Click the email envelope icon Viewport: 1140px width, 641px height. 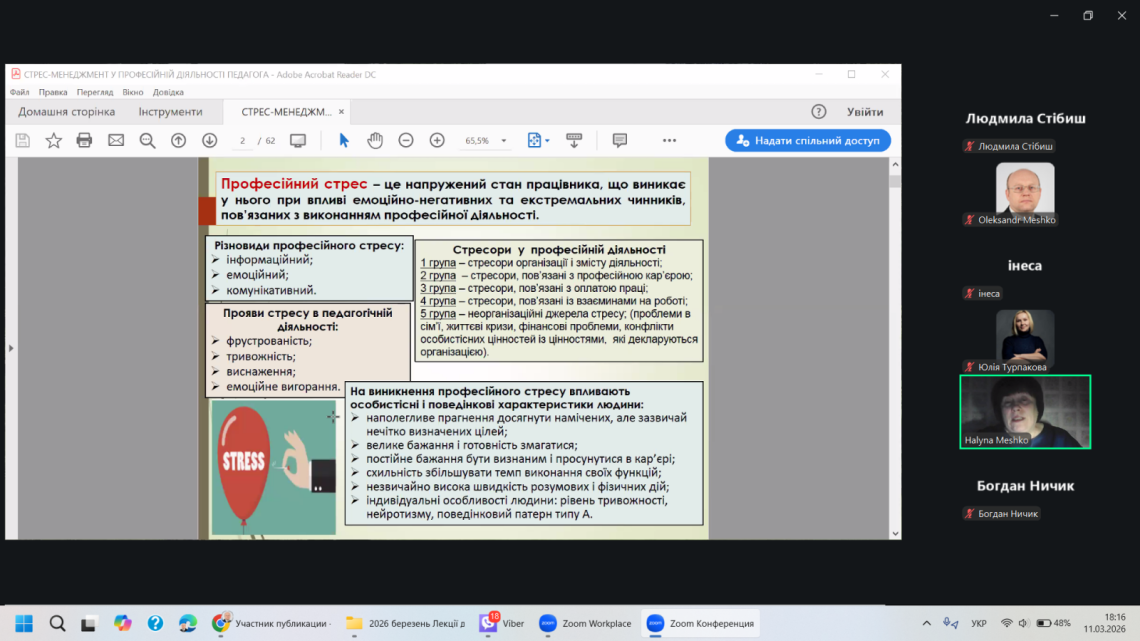pos(116,141)
